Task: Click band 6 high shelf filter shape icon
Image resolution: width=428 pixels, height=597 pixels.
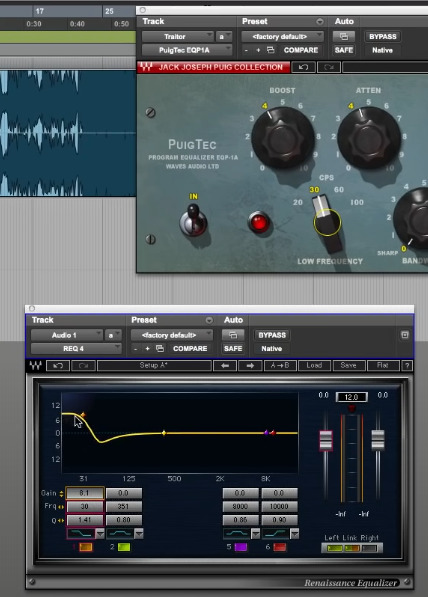Action: [275, 534]
